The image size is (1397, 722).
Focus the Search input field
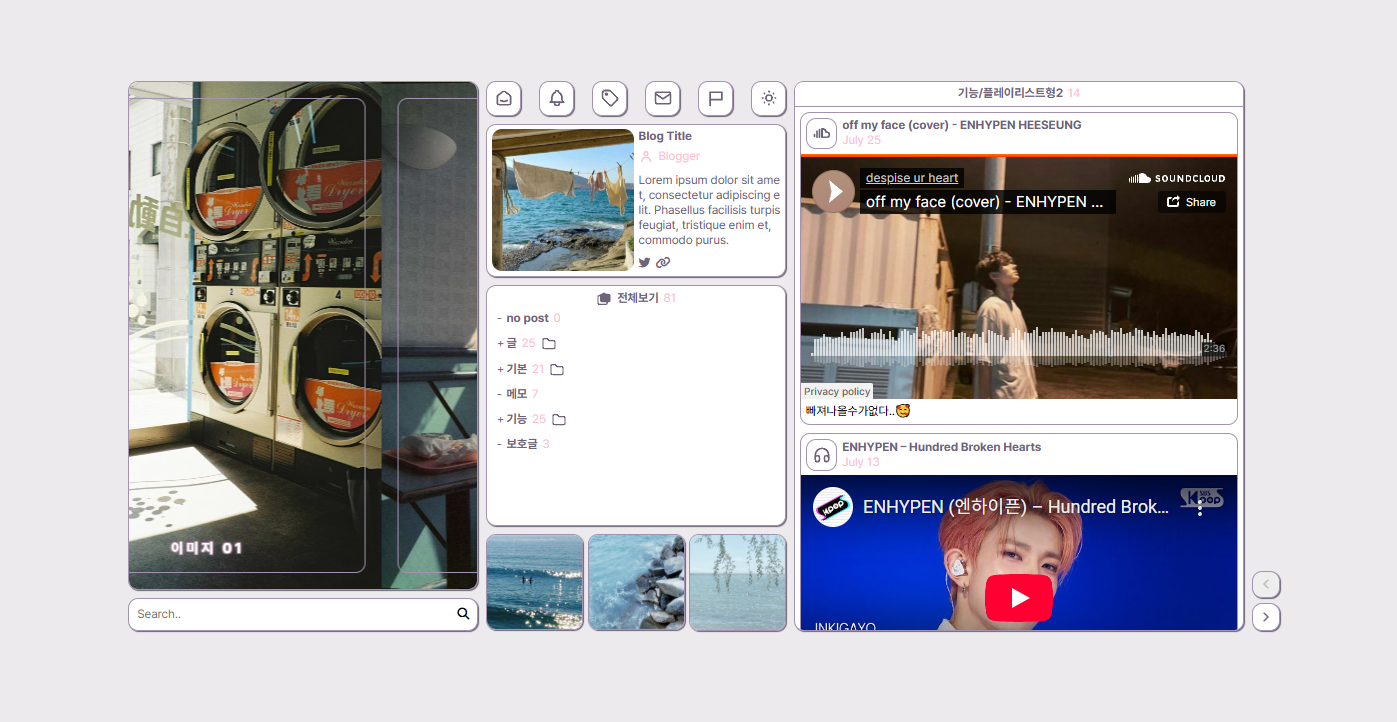(293, 614)
